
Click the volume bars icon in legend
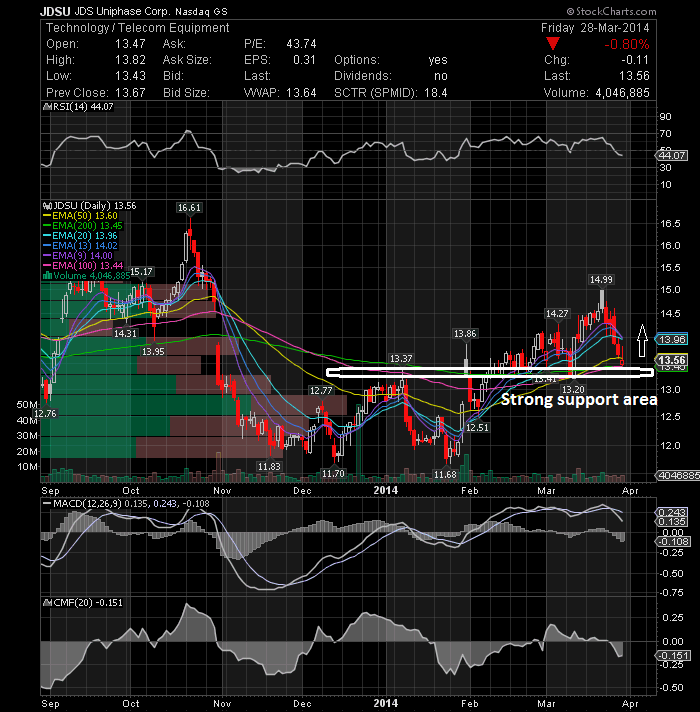tap(47, 276)
